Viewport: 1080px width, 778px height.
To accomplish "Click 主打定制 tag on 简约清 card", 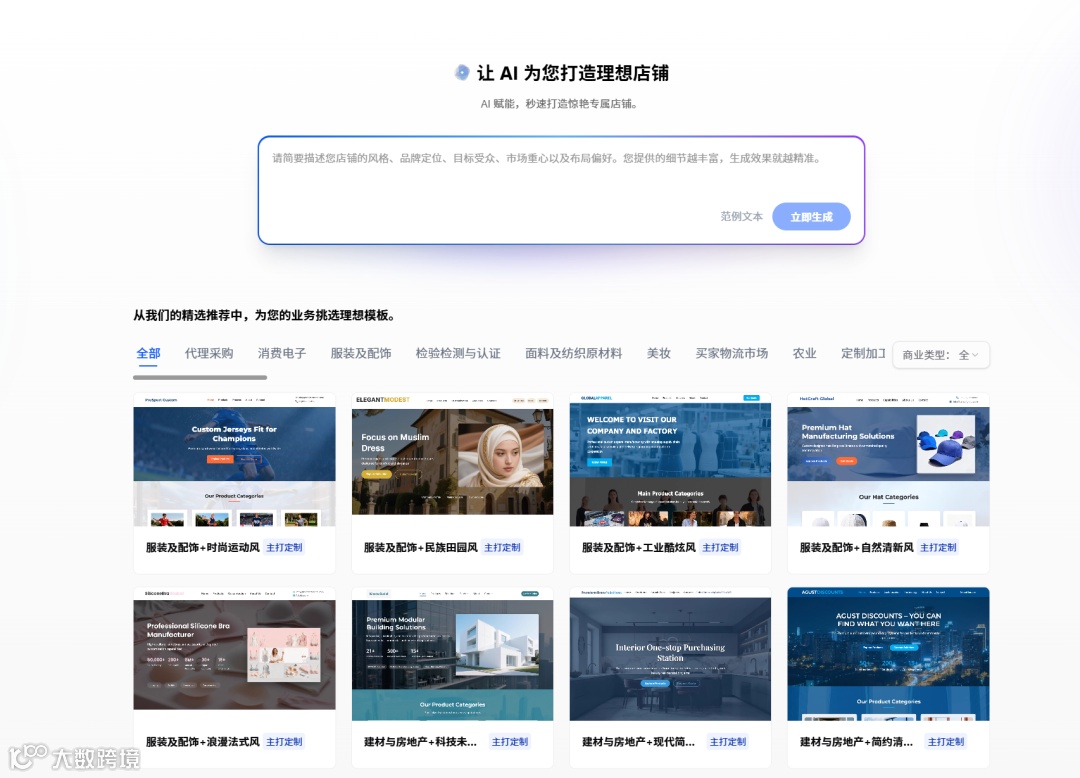I will (946, 742).
